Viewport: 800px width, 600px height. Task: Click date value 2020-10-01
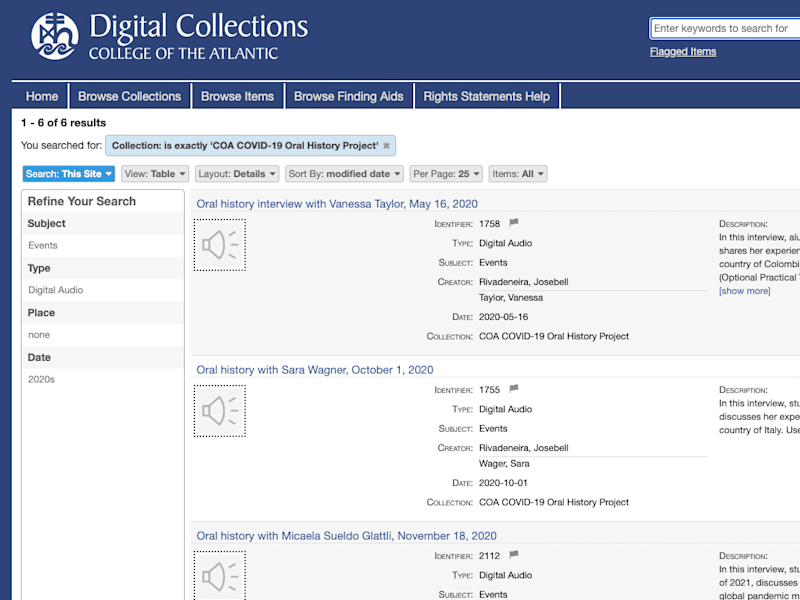[503, 483]
